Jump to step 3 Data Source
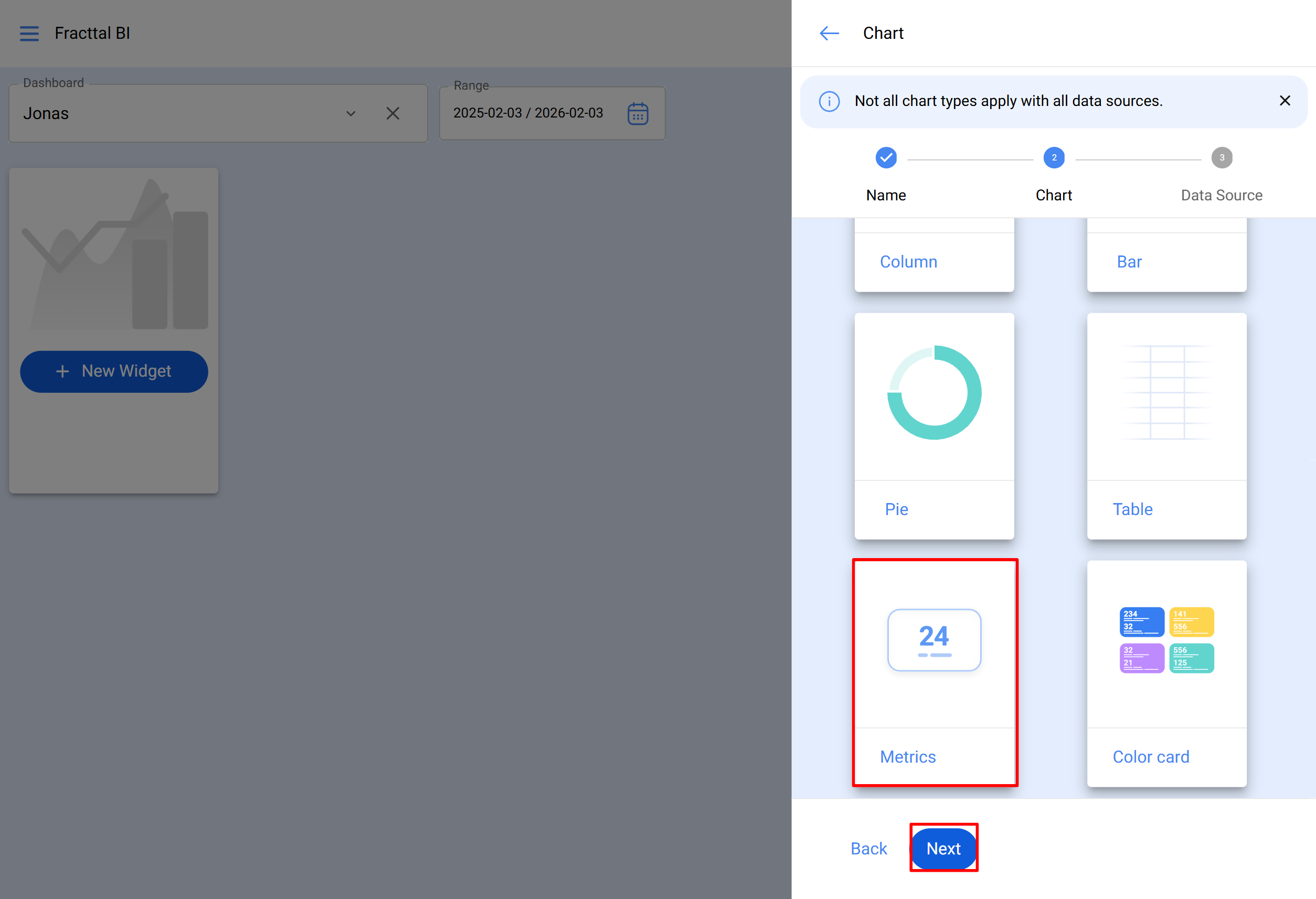1316x899 pixels. [x=1222, y=158]
